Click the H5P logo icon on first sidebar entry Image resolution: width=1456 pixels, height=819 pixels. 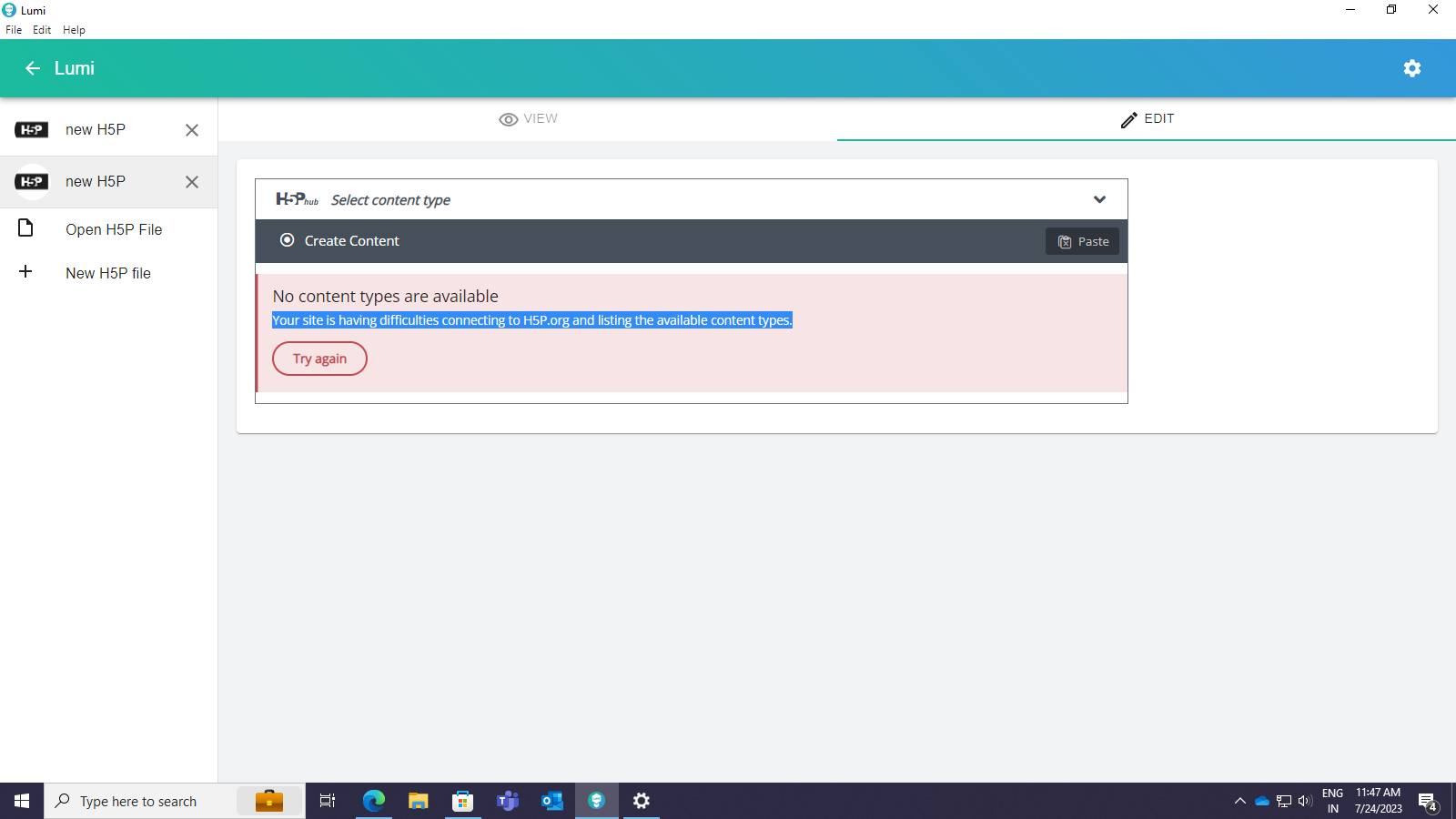click(32, 129)
